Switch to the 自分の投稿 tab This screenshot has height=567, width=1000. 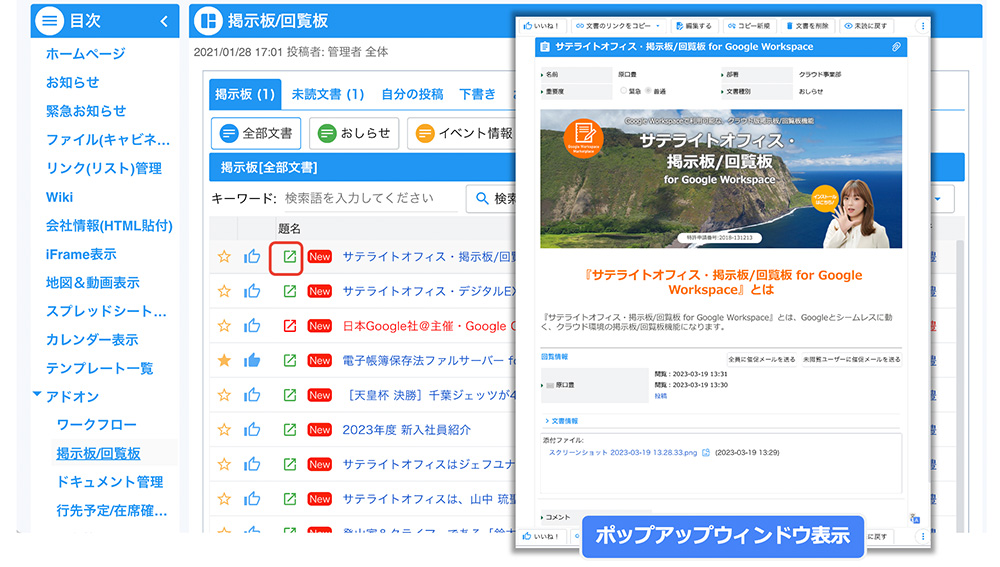(x=413, y=94)
